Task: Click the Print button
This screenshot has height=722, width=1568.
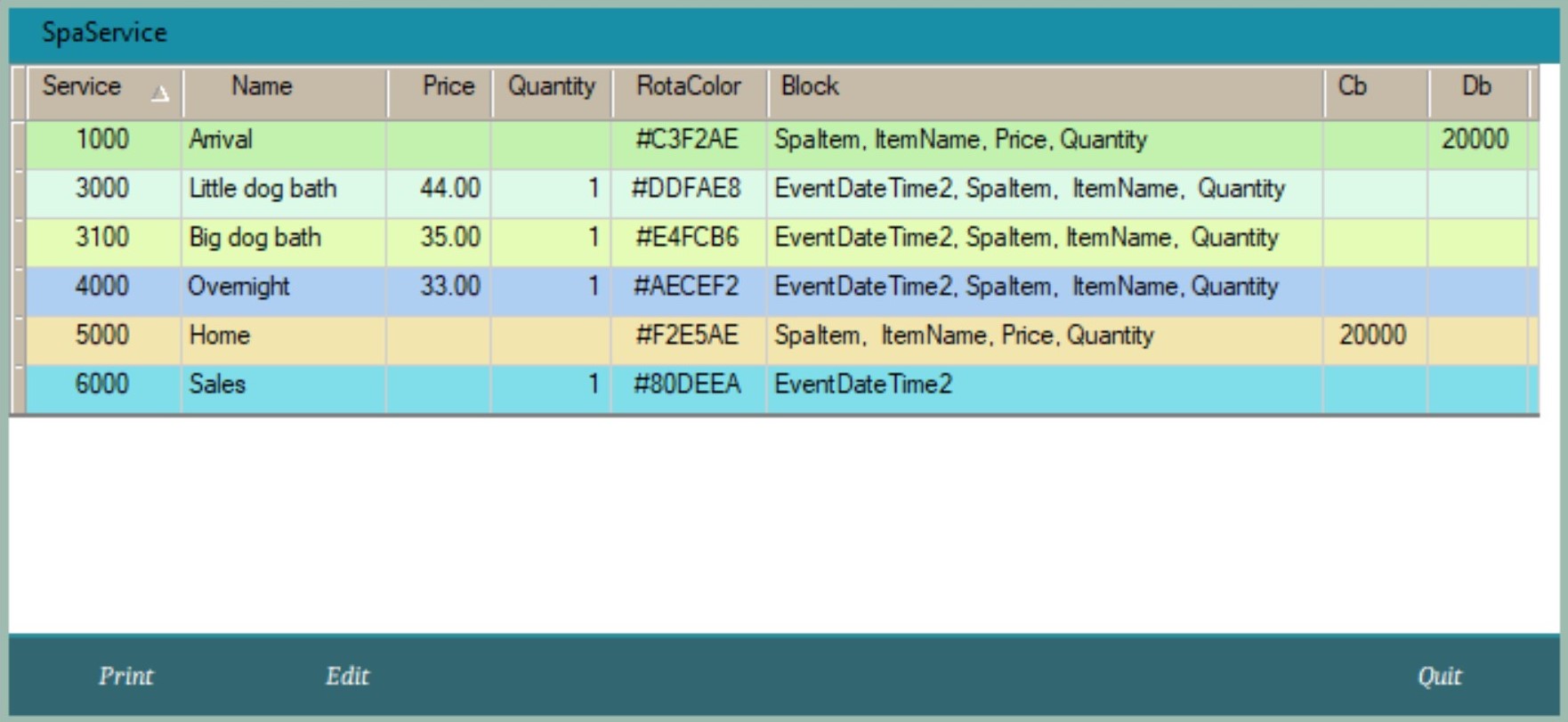Action: point(125,677)
